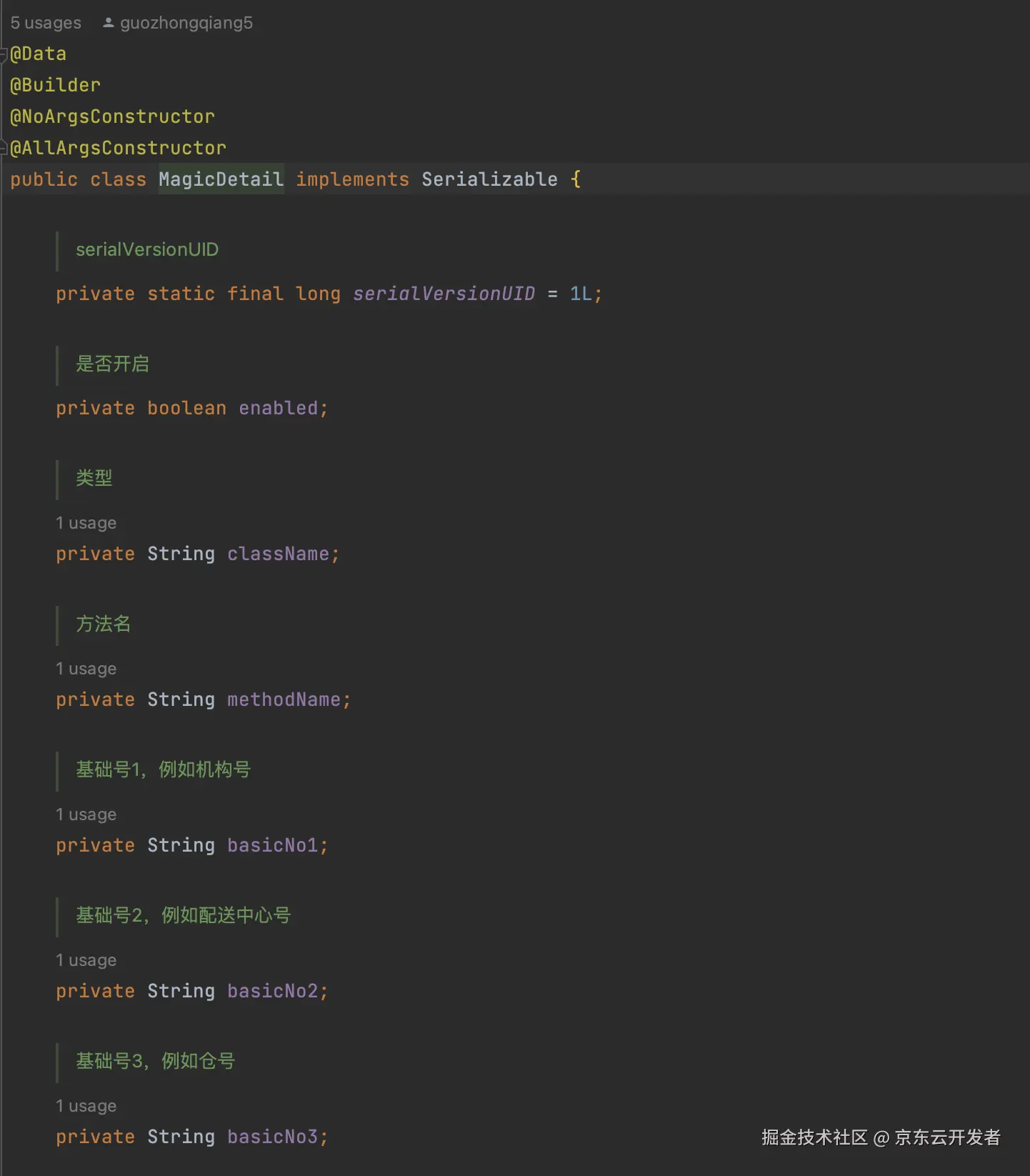Open '1 usage' hint above basicNo1 field
Screen dimensions: 1030x1176
pos(86,814)
